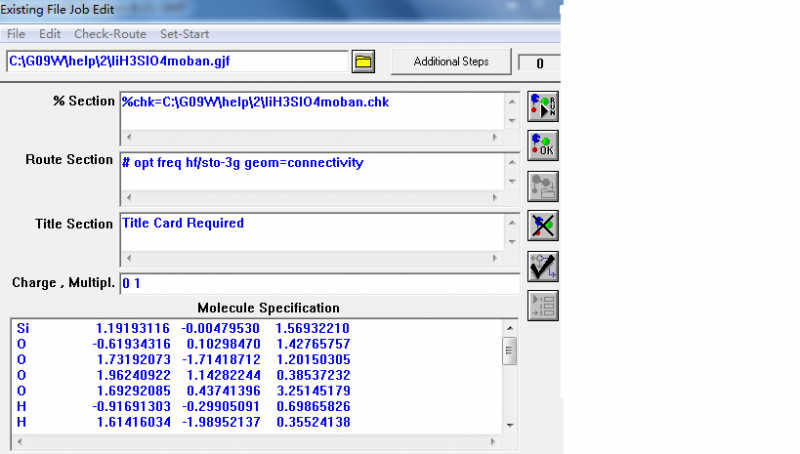Click Molecule Specification horizontal scroll right arrow
This screenshot has width=800, height=454.
tap(493, 442)
